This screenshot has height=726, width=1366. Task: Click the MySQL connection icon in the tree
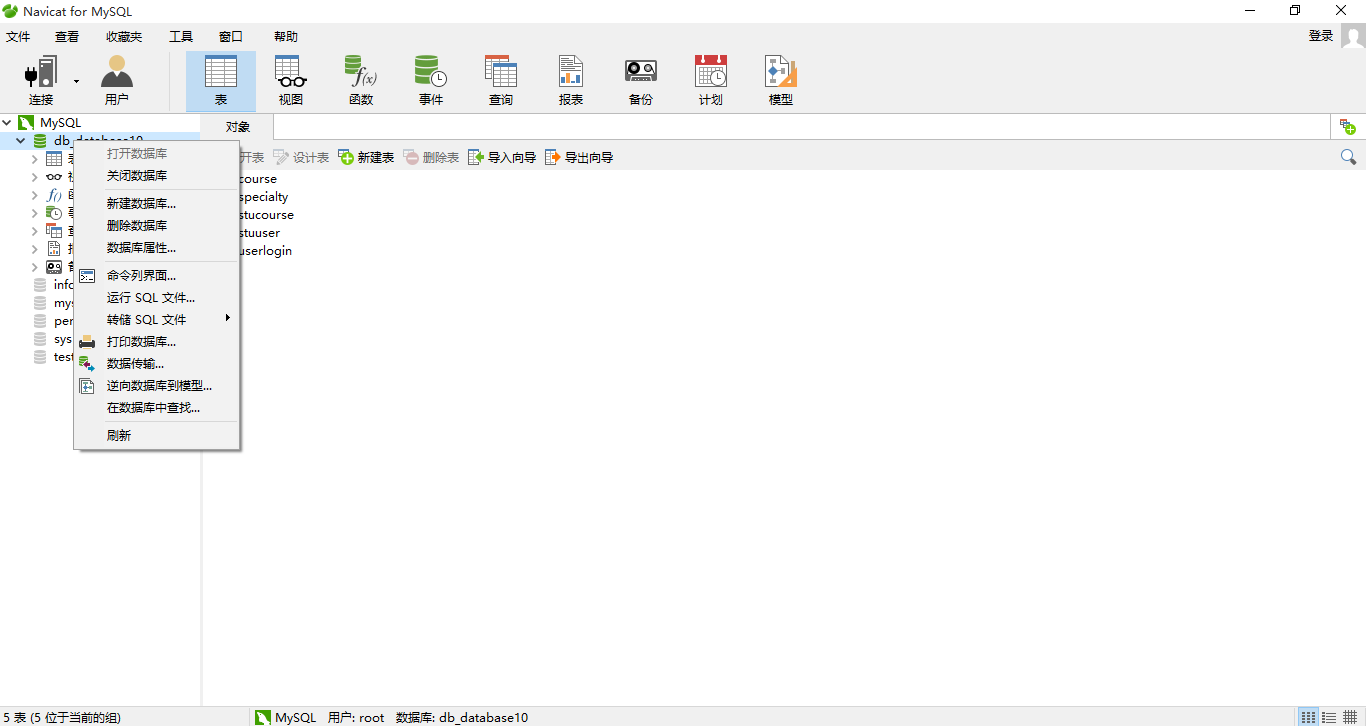pyautogui.click(x=26, y=123)
